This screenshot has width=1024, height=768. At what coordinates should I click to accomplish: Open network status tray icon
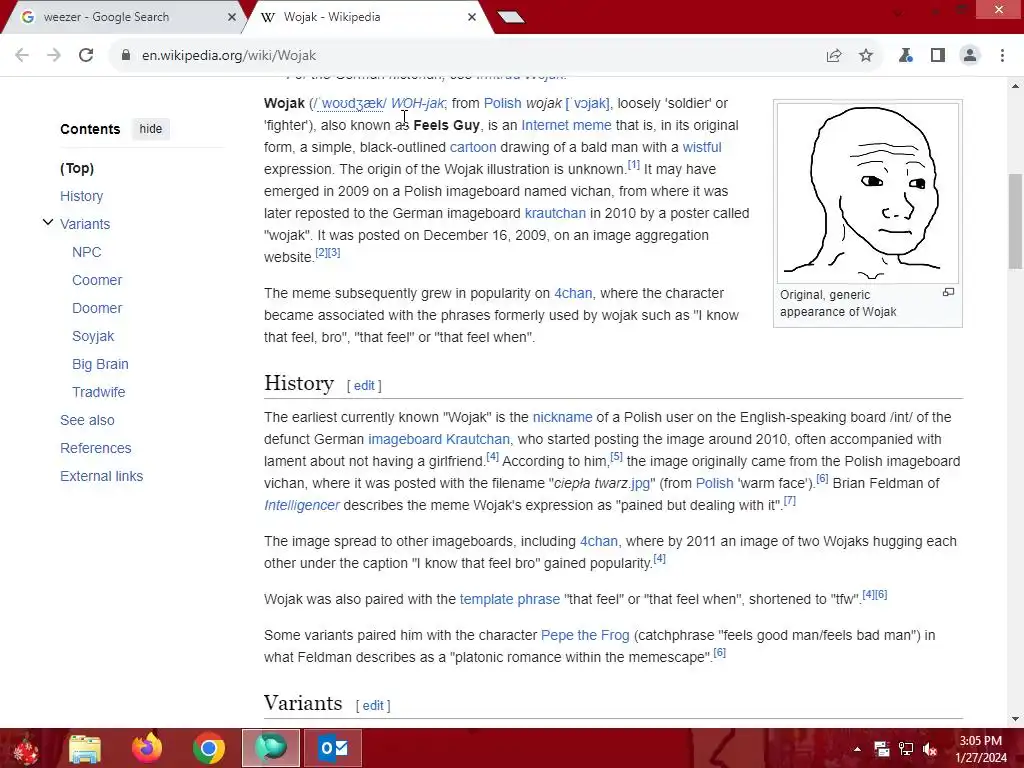[x=906, y=749]
